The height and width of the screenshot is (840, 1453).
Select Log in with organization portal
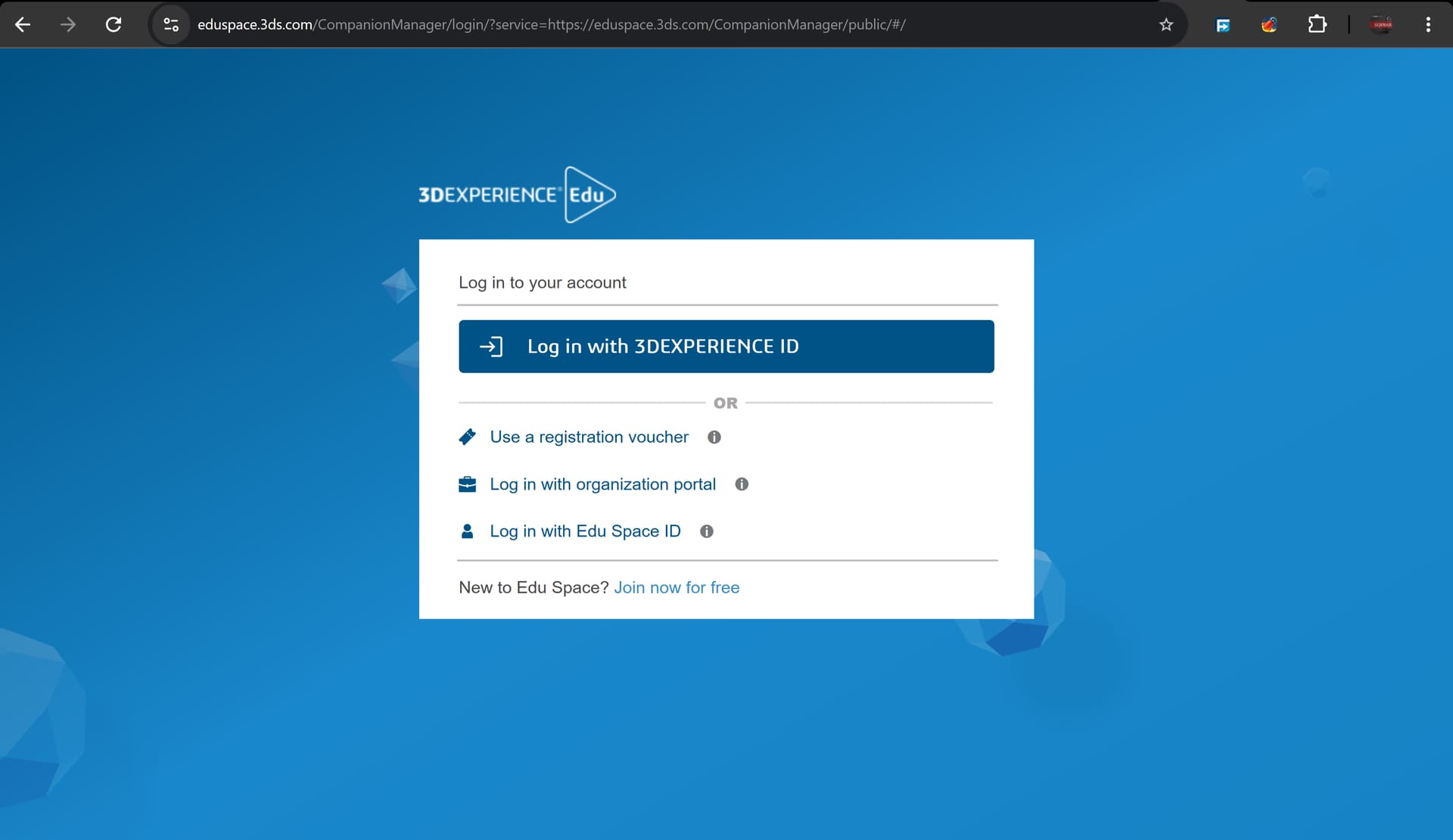[602, 484]
